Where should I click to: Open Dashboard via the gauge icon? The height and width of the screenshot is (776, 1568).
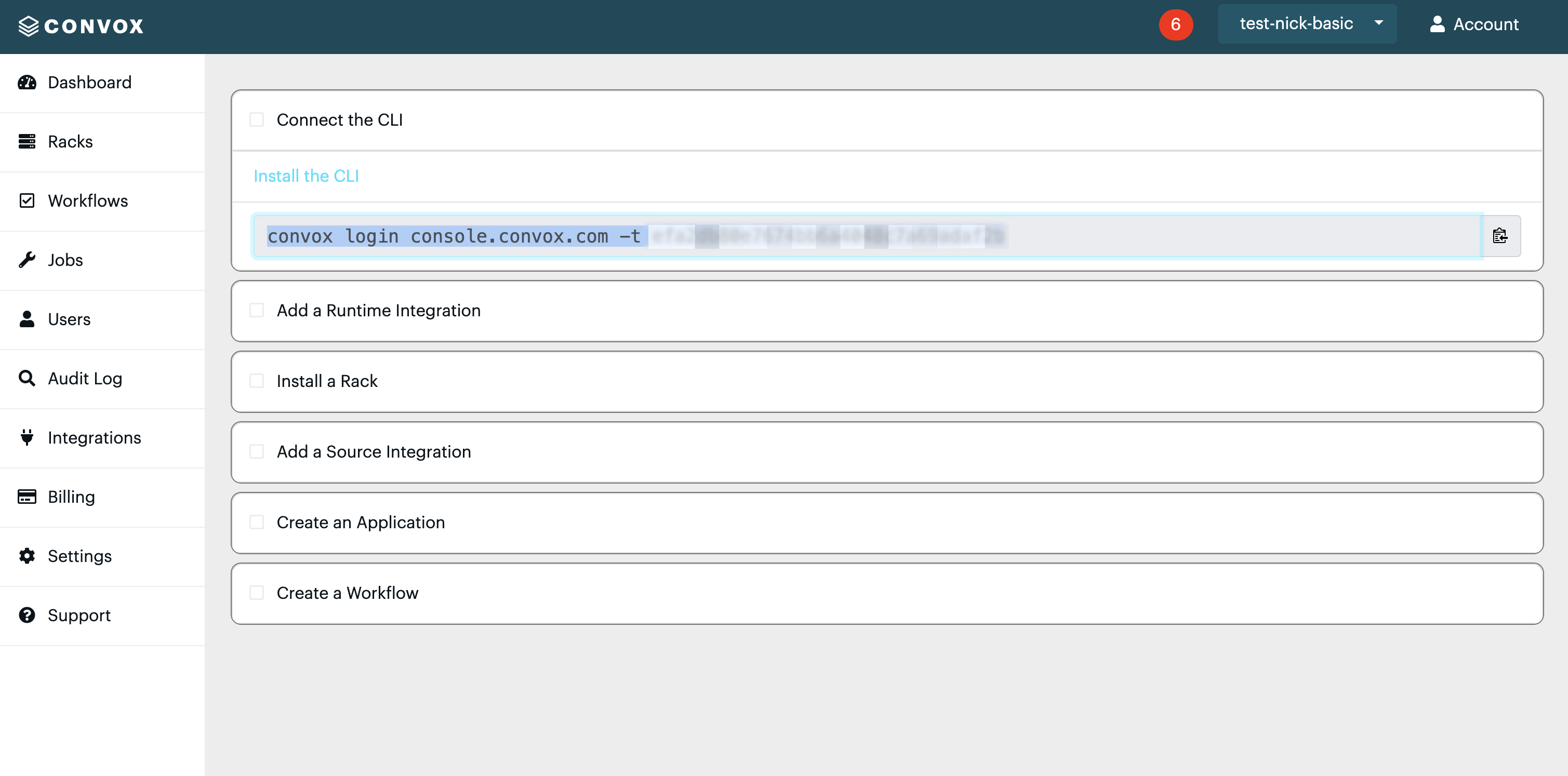[27, 82]
